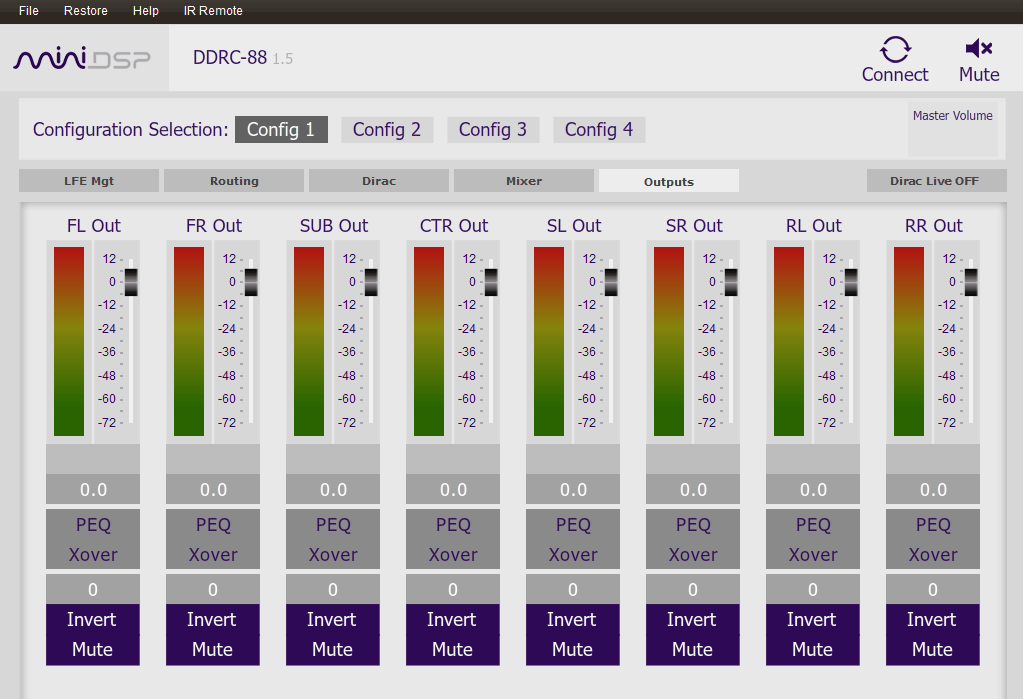Click the RR Out gain fader
Viewport: 1023px width, 699px height.
[x=971, y=282]
